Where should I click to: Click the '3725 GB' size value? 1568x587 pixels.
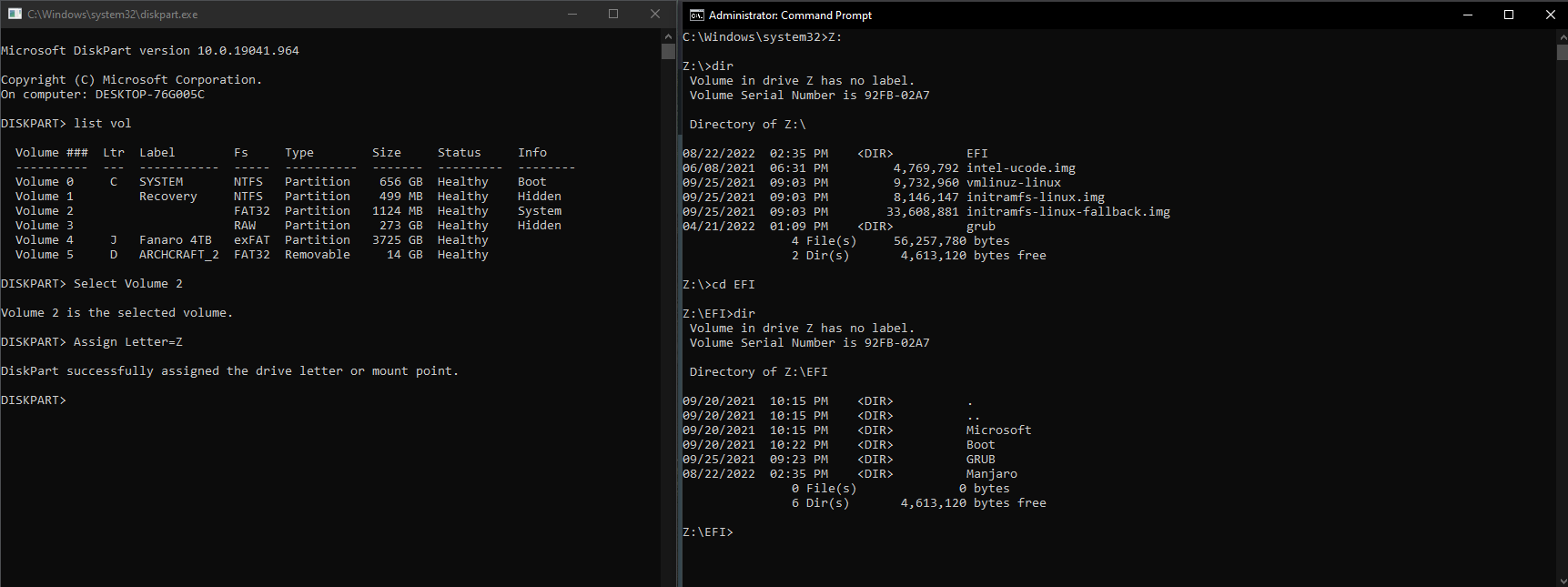coord(398,240)
